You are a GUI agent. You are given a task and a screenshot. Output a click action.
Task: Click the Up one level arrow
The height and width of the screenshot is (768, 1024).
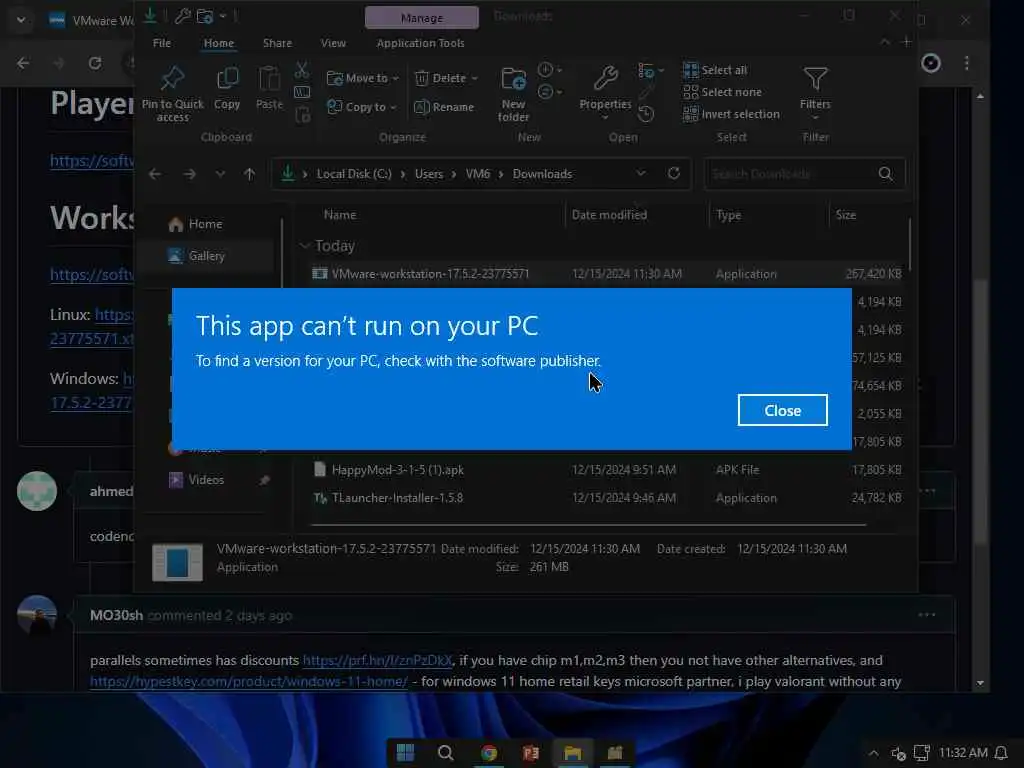pos(249,174)
